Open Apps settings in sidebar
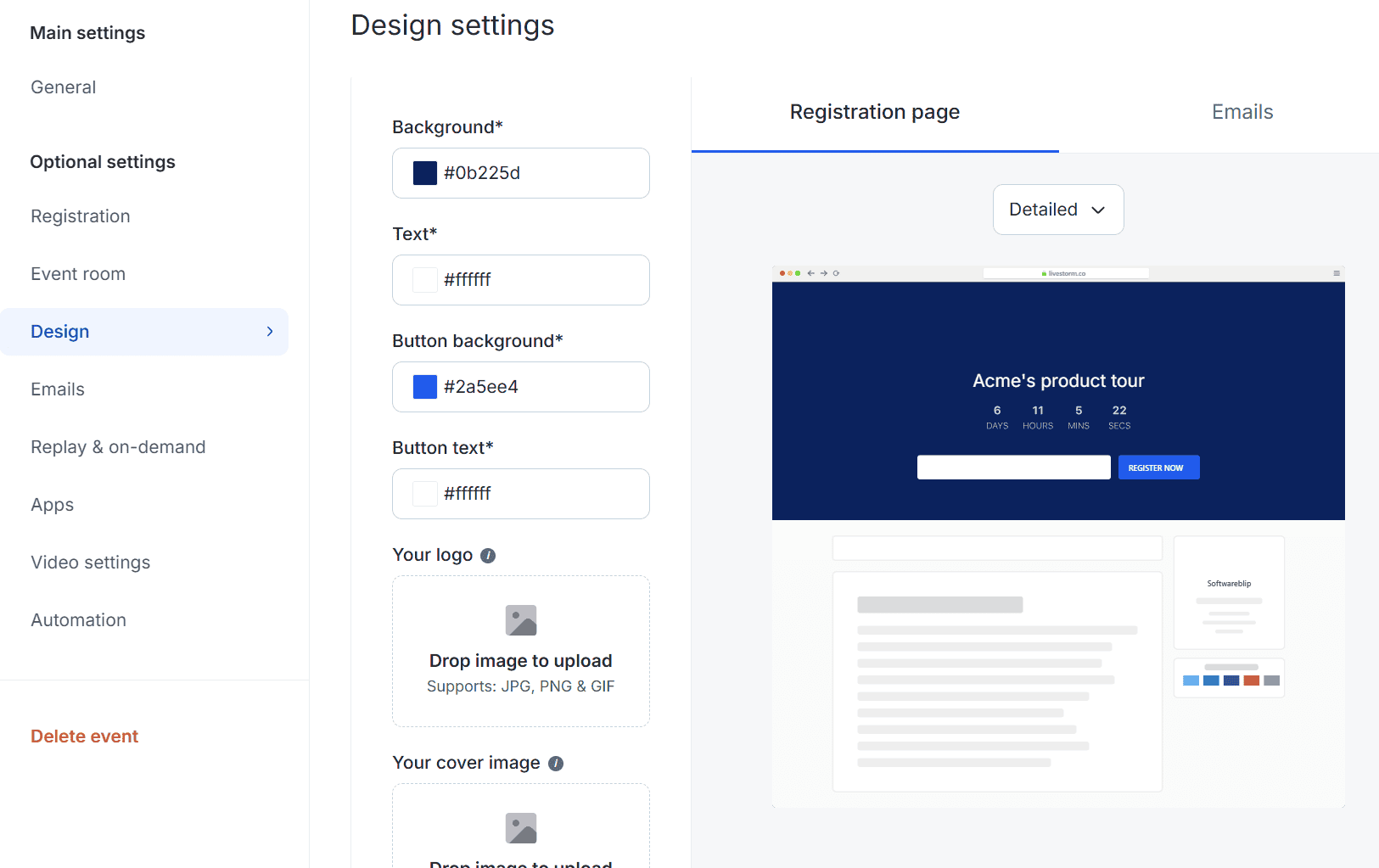 coord(53,505)
